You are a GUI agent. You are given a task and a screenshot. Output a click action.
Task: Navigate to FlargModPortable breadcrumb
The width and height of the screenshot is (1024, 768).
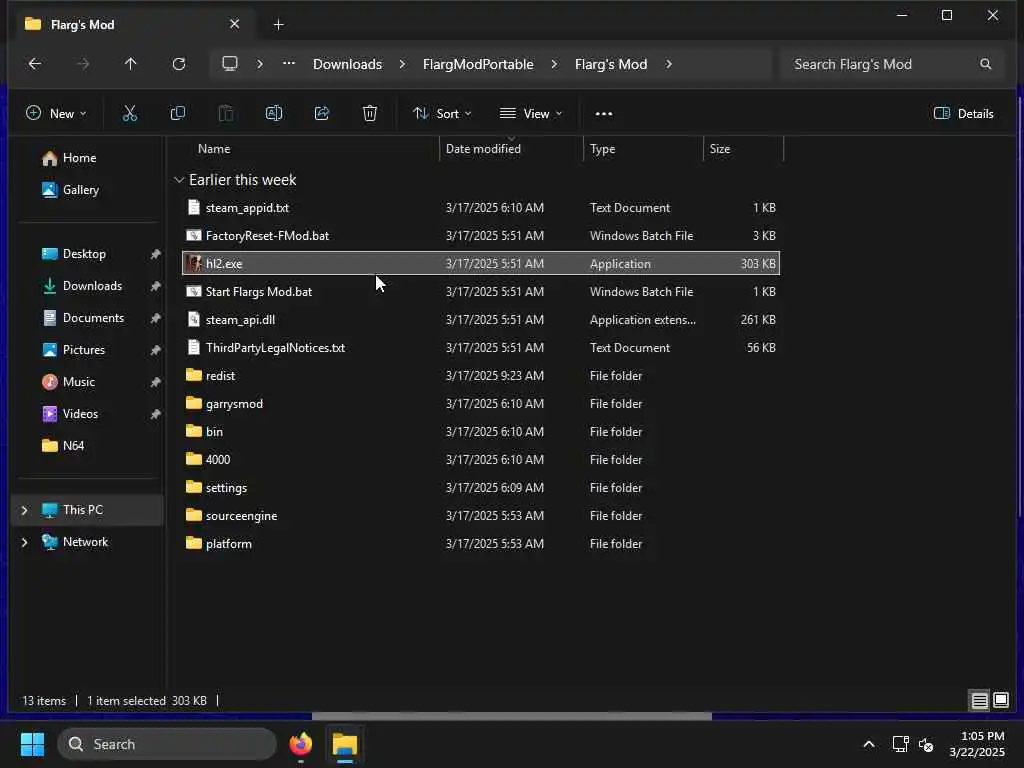[478, 64]
